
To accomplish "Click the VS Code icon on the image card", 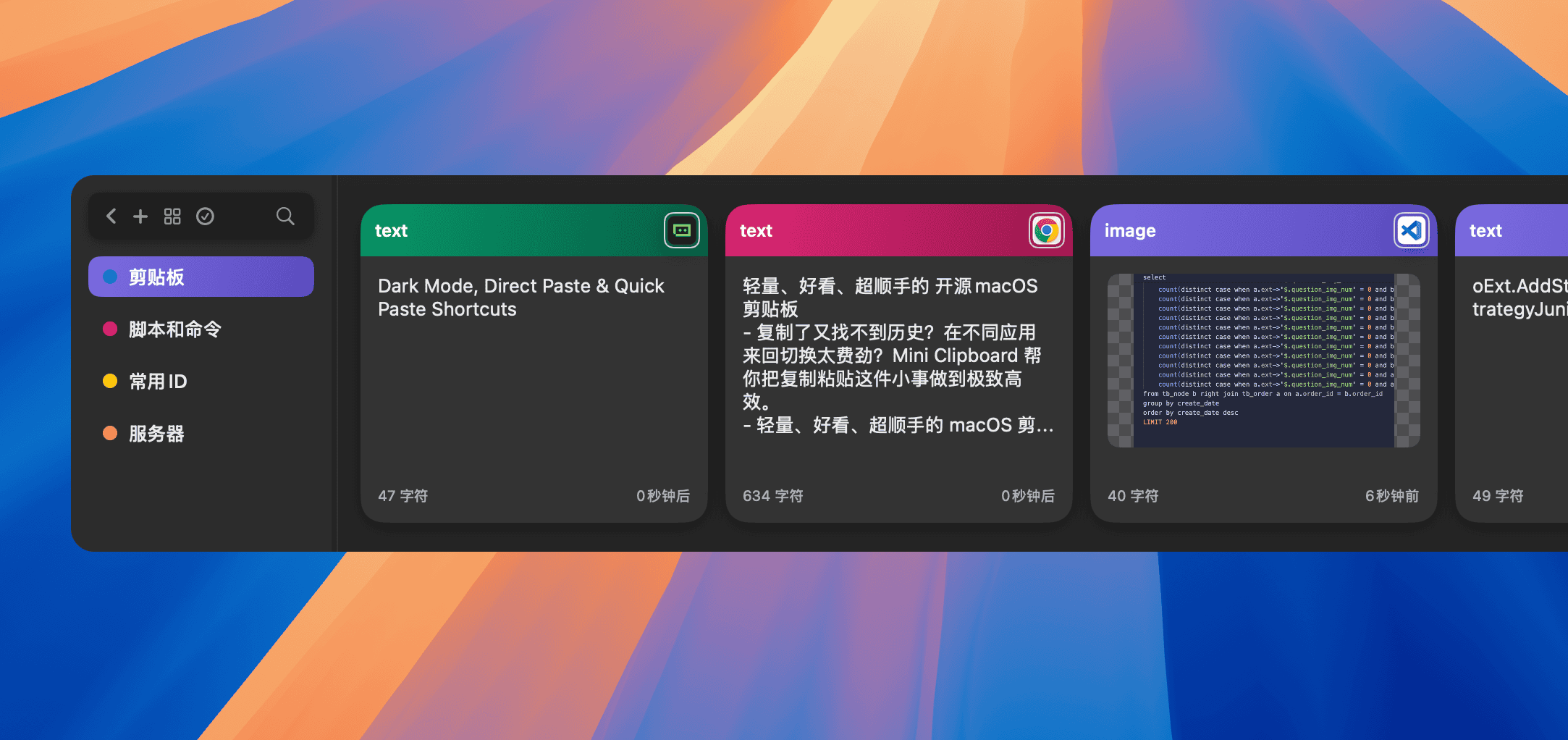I will click(x=1412, y=230).
